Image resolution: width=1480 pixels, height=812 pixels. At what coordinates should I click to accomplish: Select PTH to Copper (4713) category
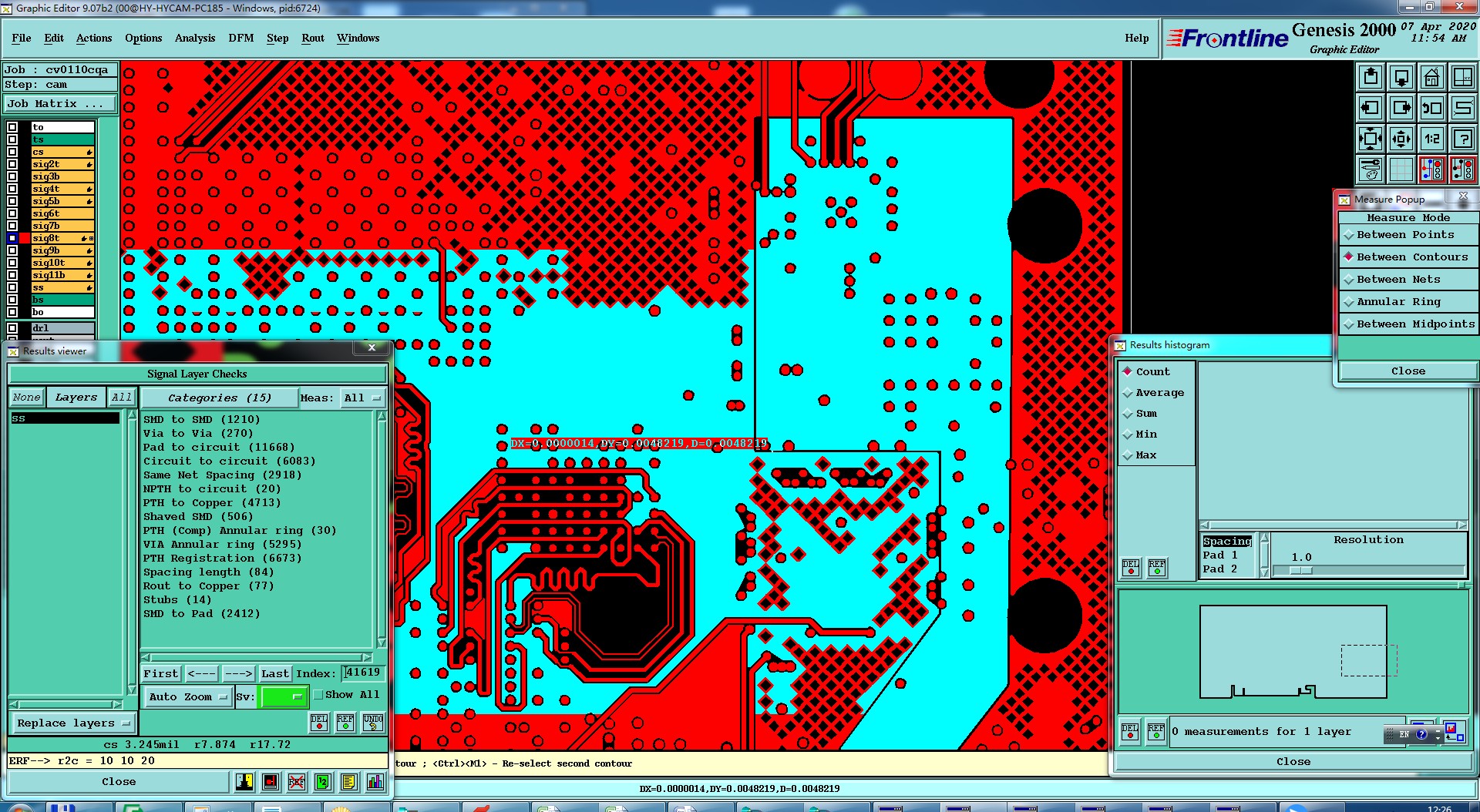pos(212,503)
